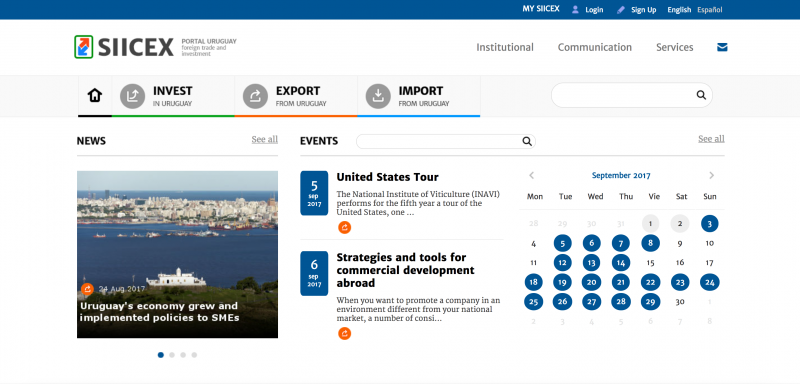Click the Invest in Uruguay circular icon
The width and height of the screenshot is (800, 384).
[x=133, y=96]
